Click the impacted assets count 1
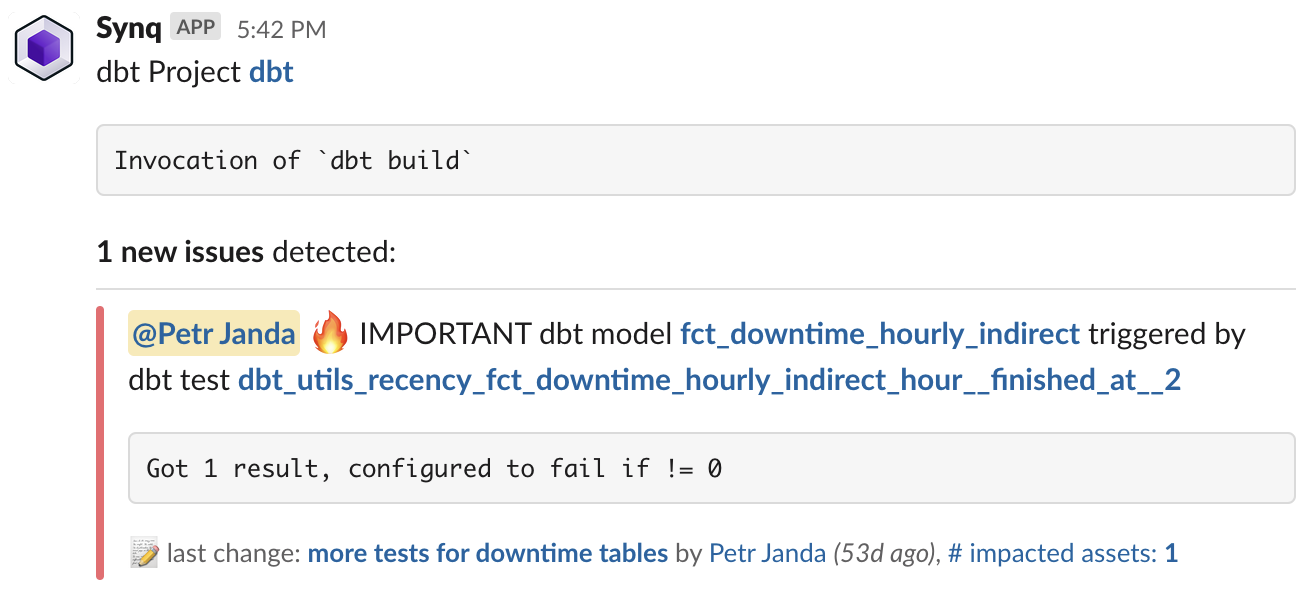The image size is (1314, 604). (x=1172, y=553)
